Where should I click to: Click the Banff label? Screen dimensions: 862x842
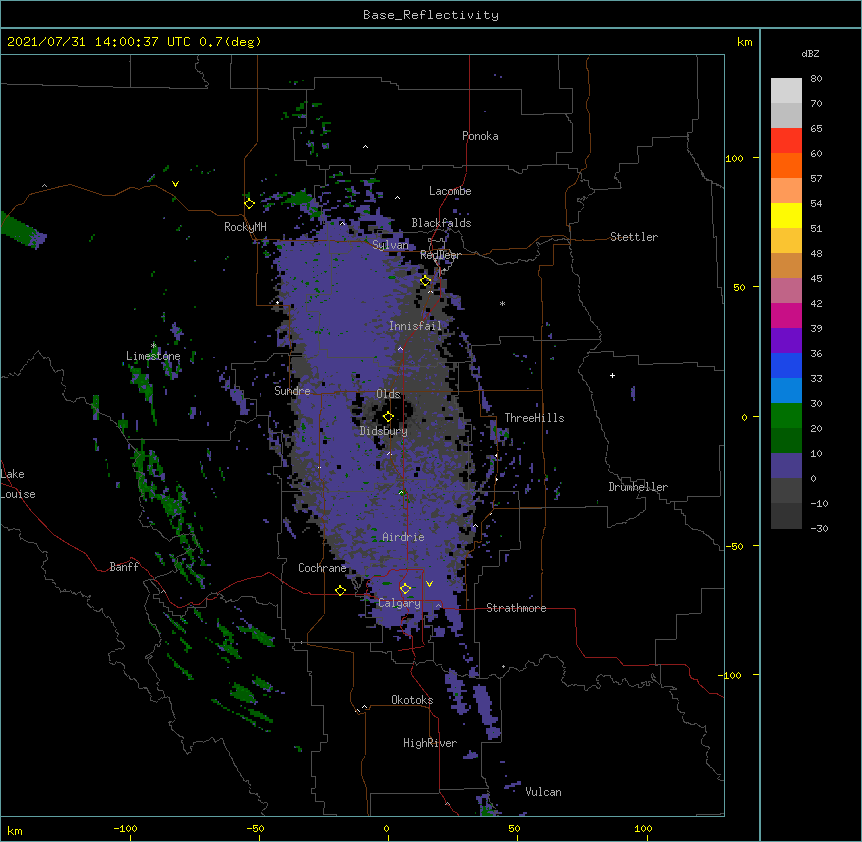point(124,567)
